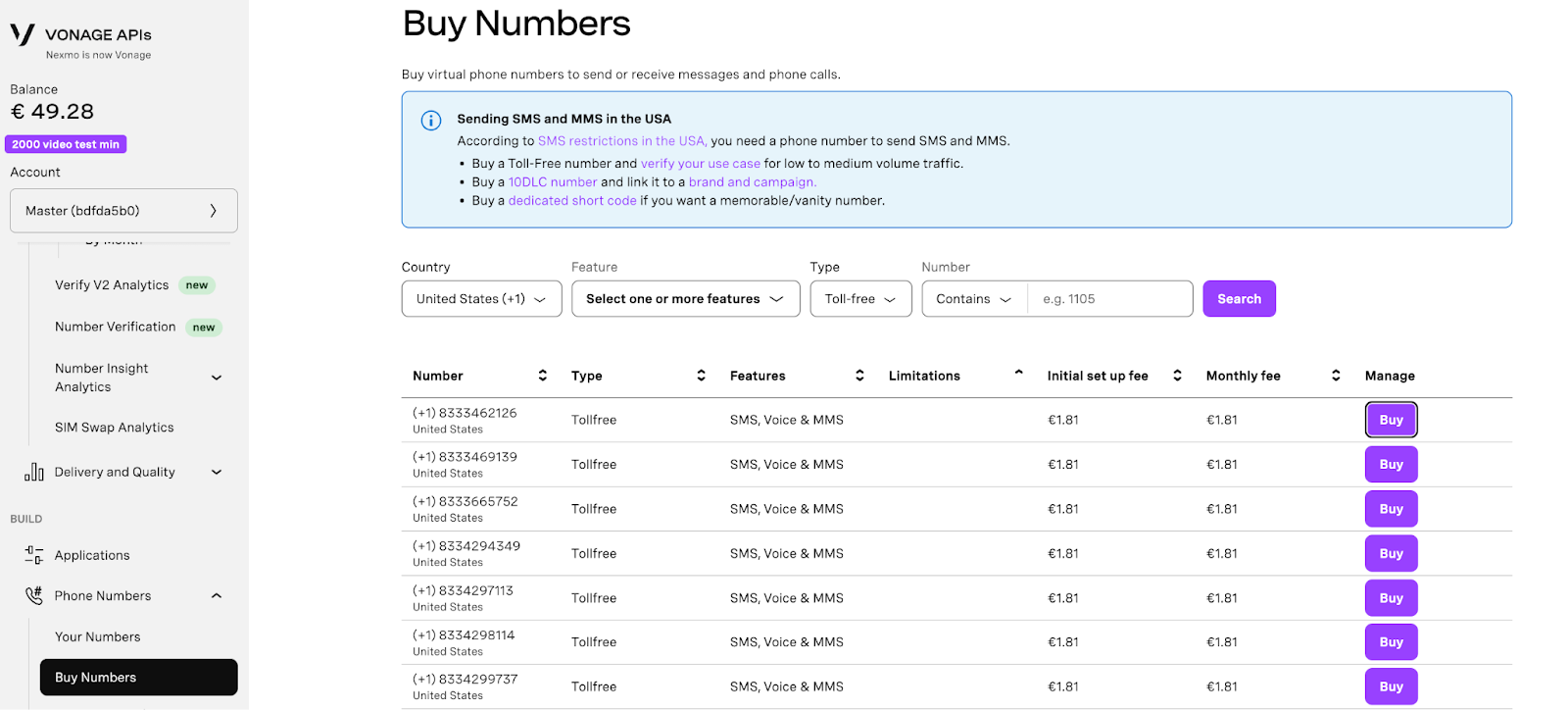Open Verify V2 Analytics page
This screenshot has width=1568, height=710.
point(112,285)
